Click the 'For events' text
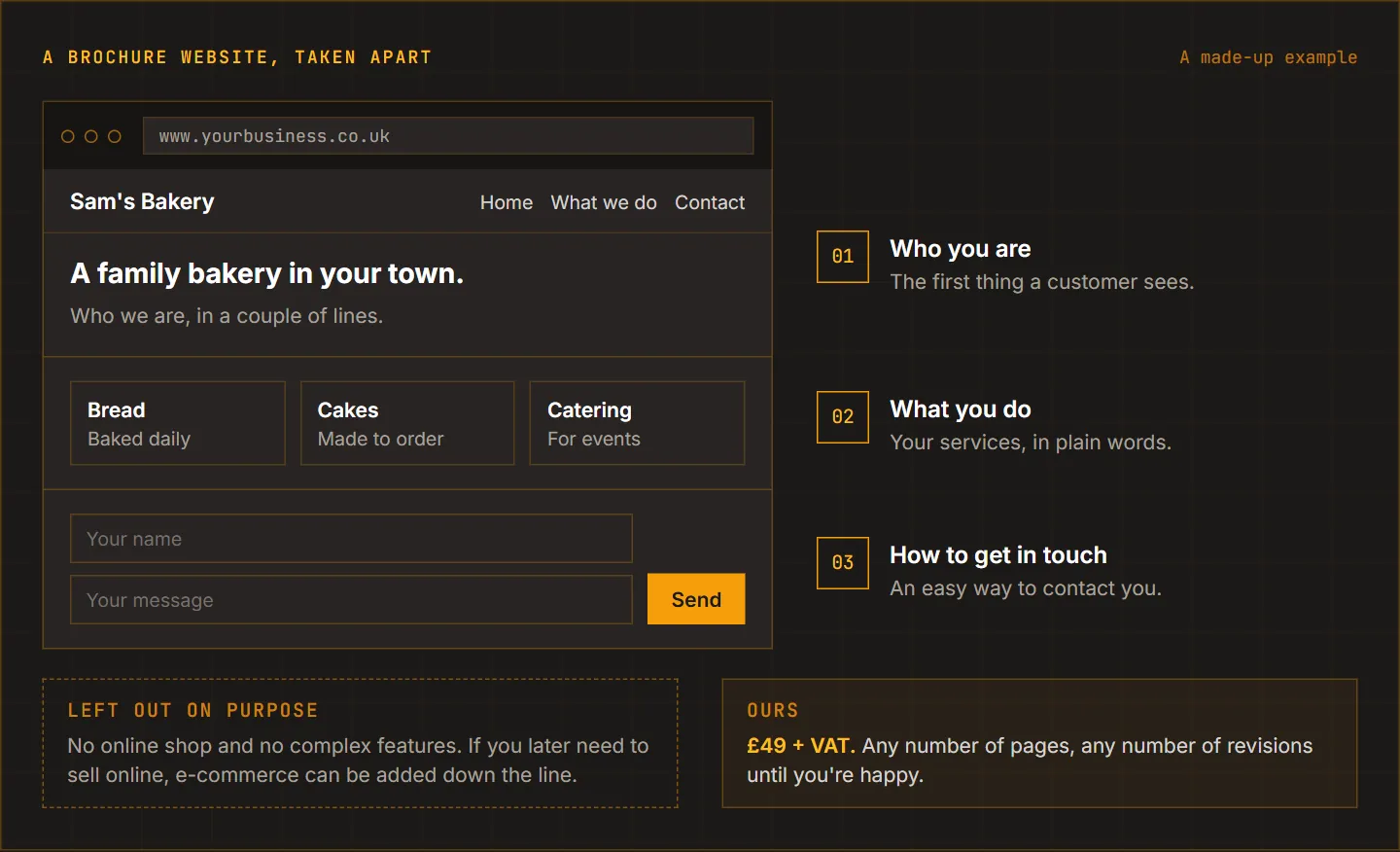The image size is (1400, 852). (x=594, y=439)
